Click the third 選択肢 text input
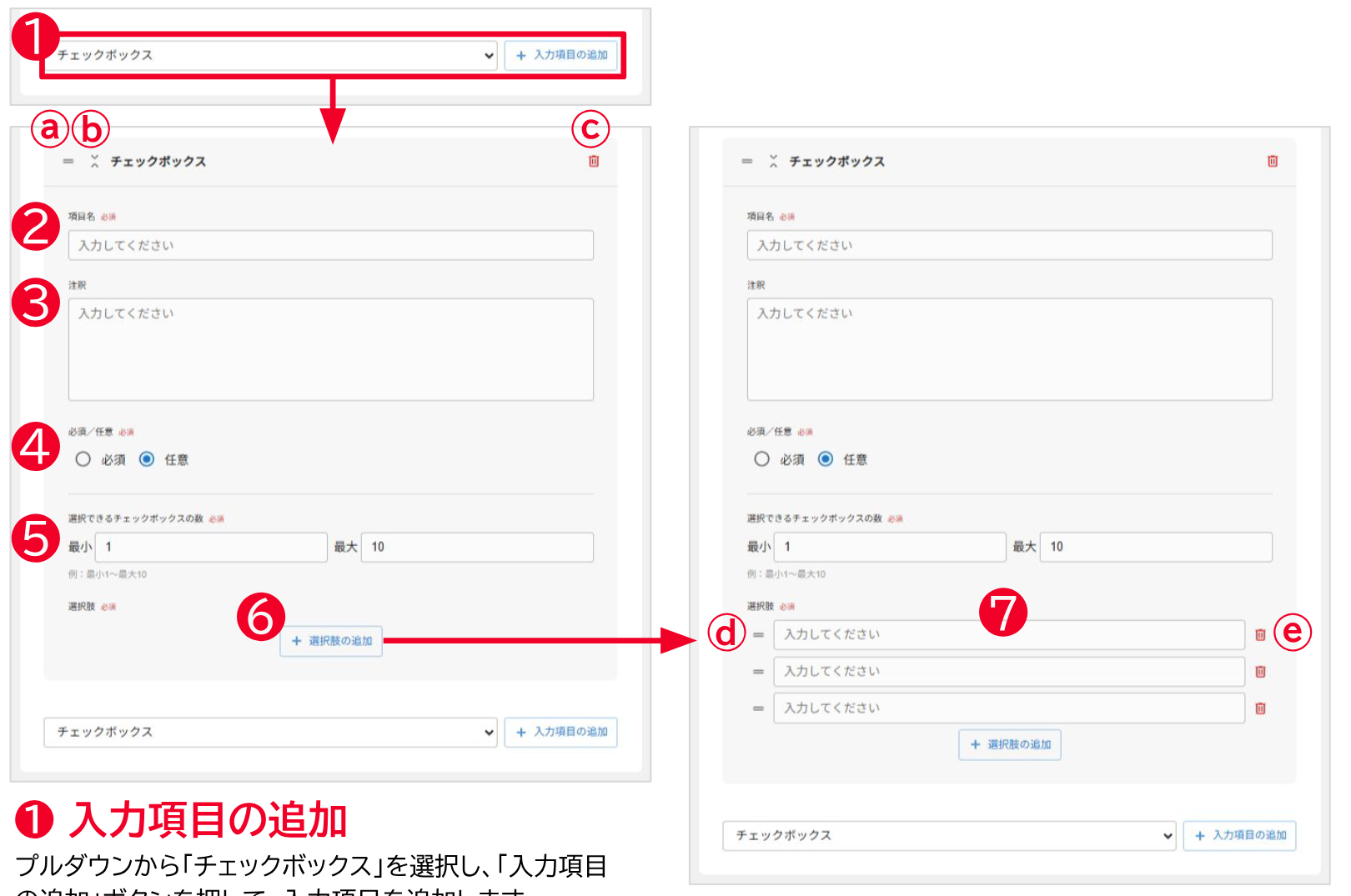 (x=1009, y=708)
